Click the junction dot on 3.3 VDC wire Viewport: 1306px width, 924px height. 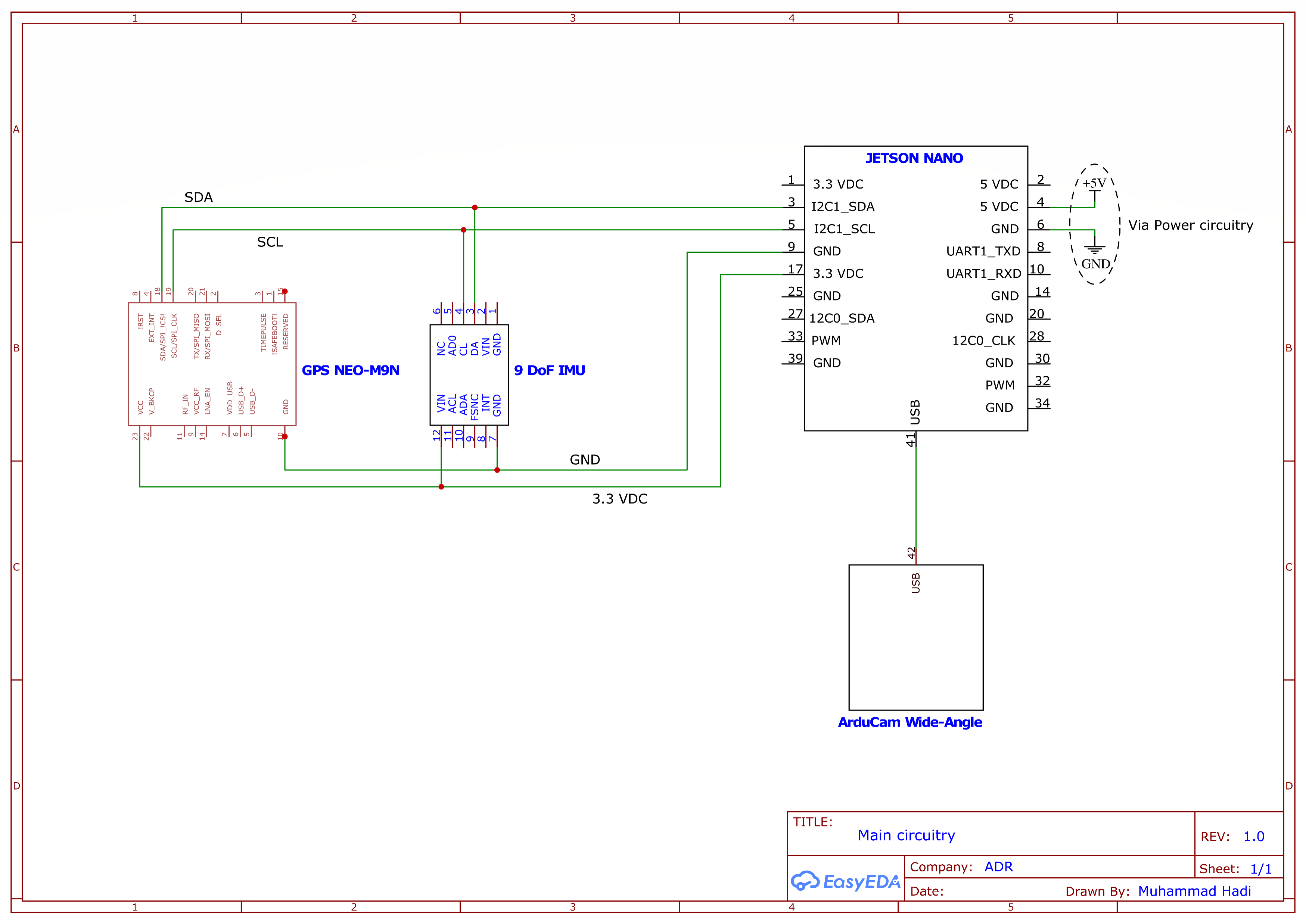(x=441, y=486)
